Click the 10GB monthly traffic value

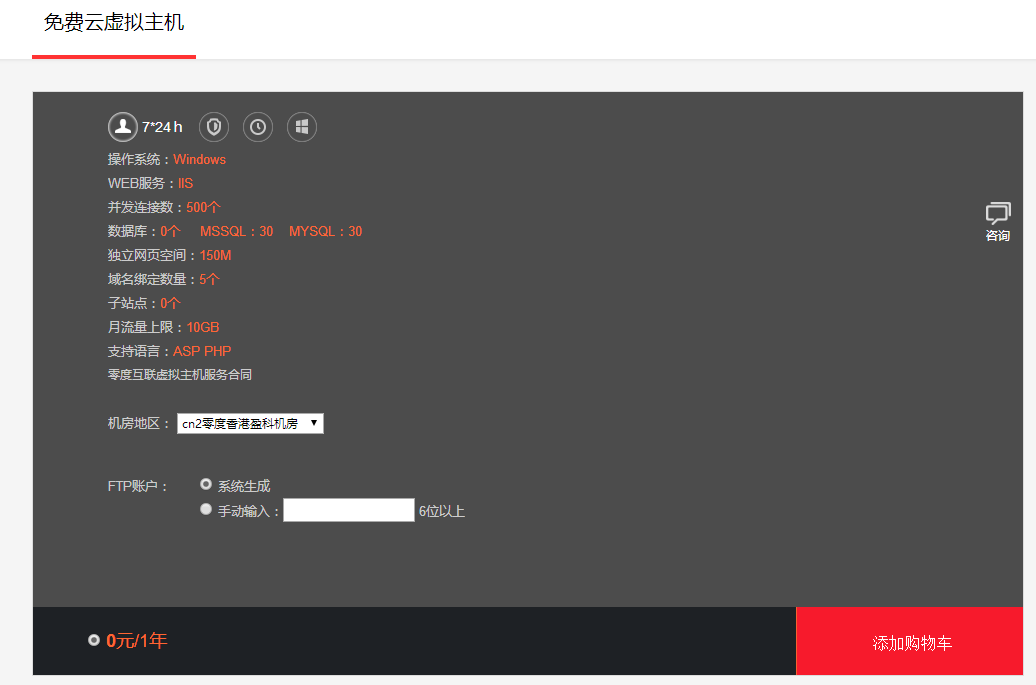tap(203, 327)
